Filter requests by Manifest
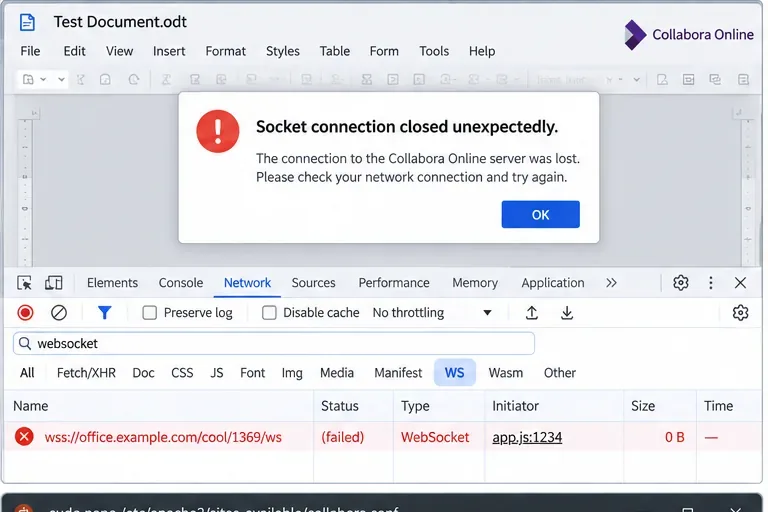This screenshot has height=512, width=768. (398, 373)
